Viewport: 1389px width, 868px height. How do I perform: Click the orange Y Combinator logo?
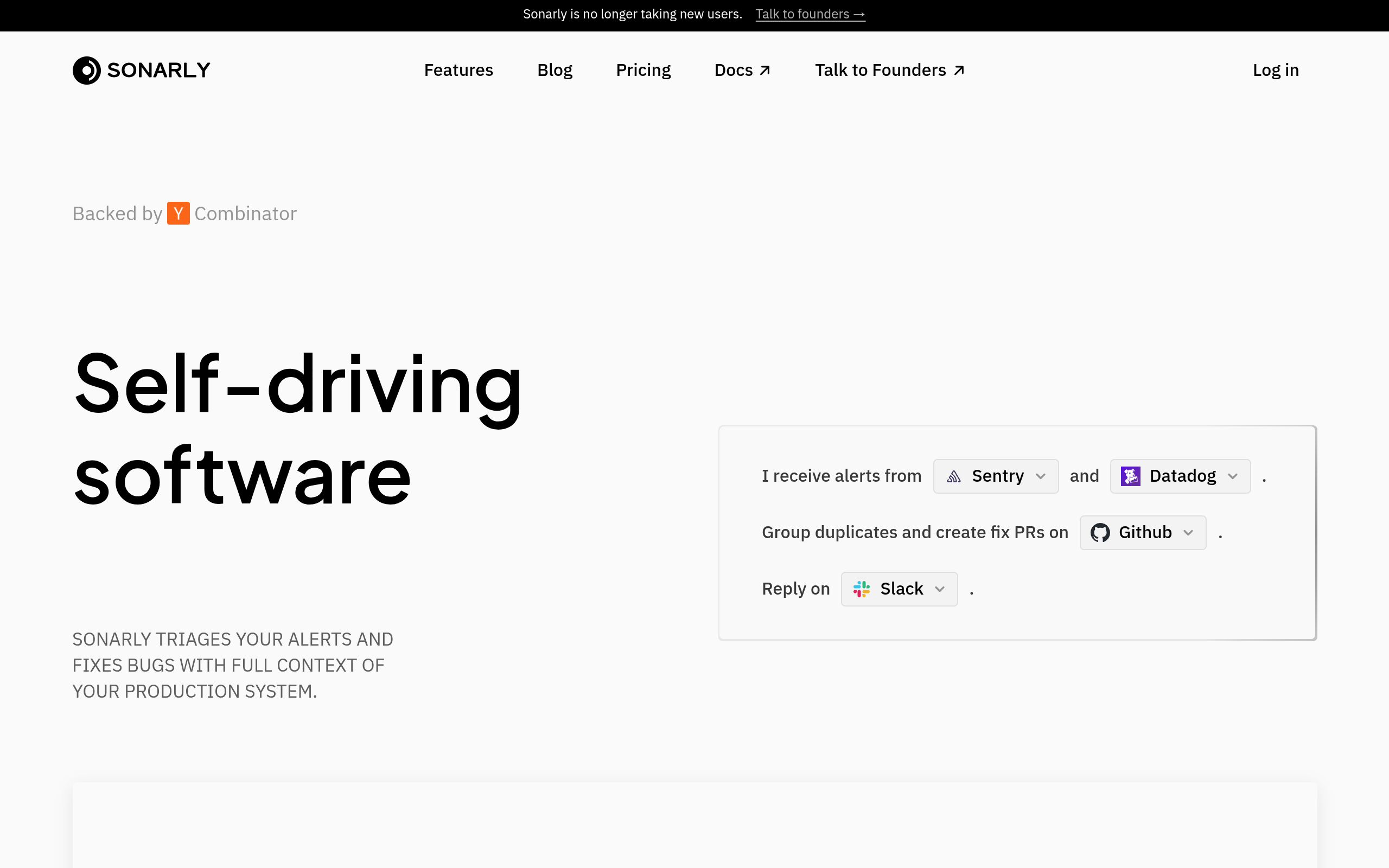tap(178, 213)
